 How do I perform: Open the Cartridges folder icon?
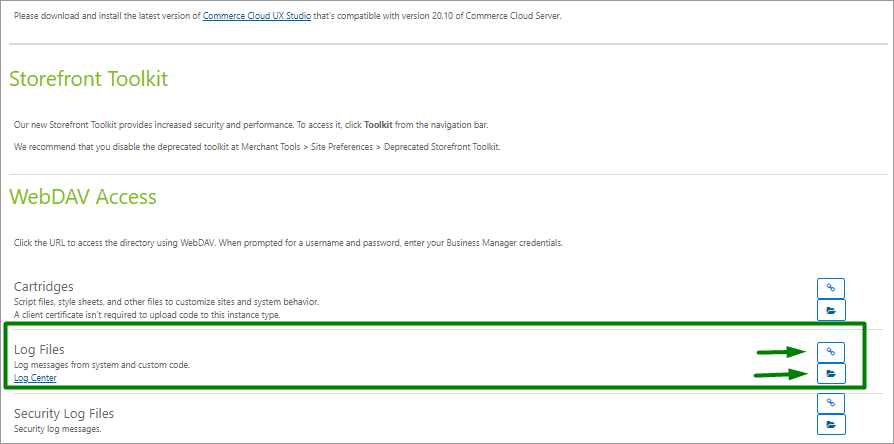(831, 310)
